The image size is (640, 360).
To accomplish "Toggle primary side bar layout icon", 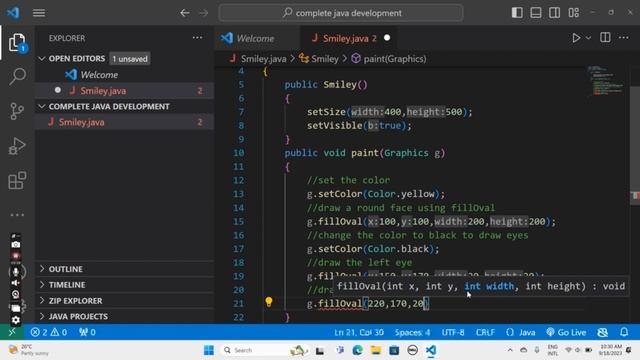I will pyautogui.click(x=517, y=13).
